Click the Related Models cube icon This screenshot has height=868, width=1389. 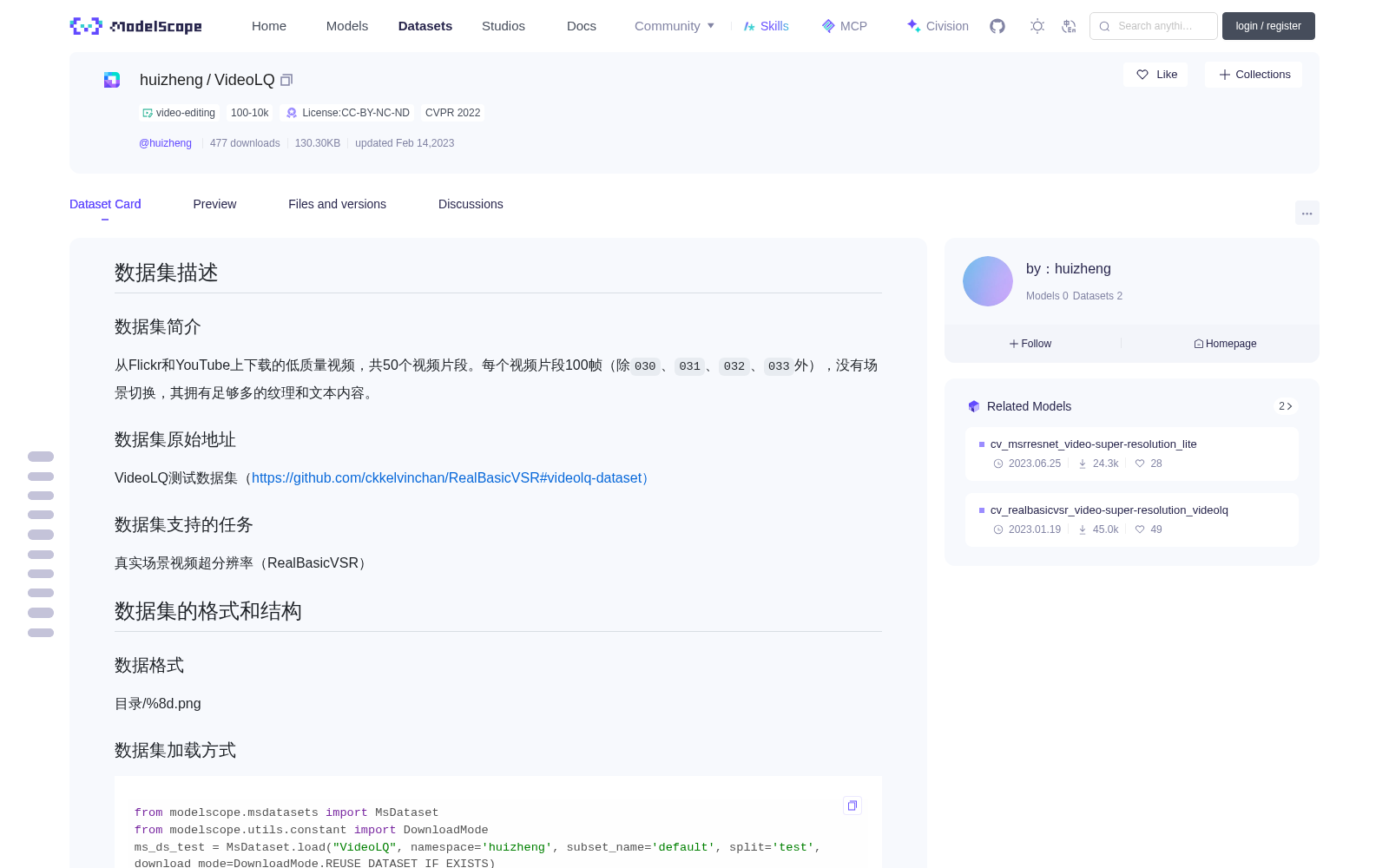[974, 406]
